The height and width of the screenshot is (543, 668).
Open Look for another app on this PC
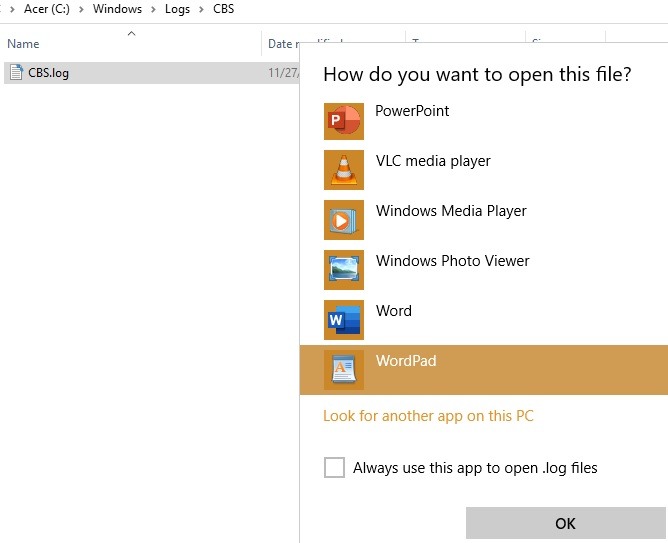click(428, 416)
